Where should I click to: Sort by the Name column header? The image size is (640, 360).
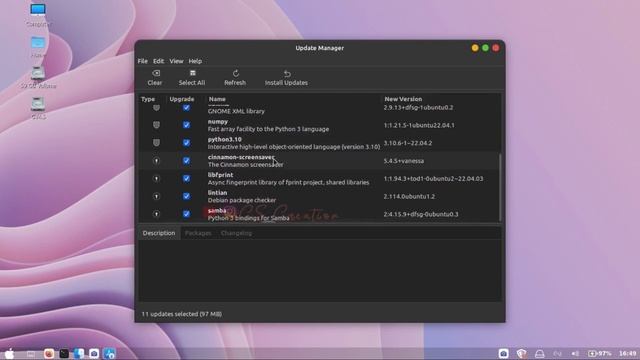[x=217, y=99]
